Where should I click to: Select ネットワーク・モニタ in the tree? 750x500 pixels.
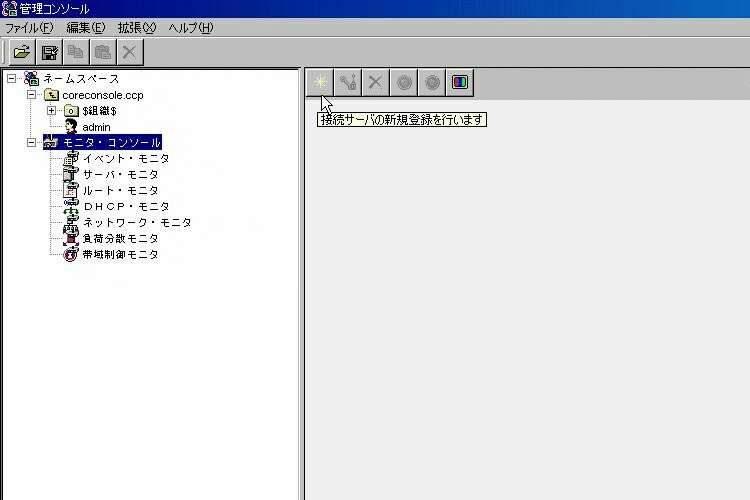tap(137, 222)
